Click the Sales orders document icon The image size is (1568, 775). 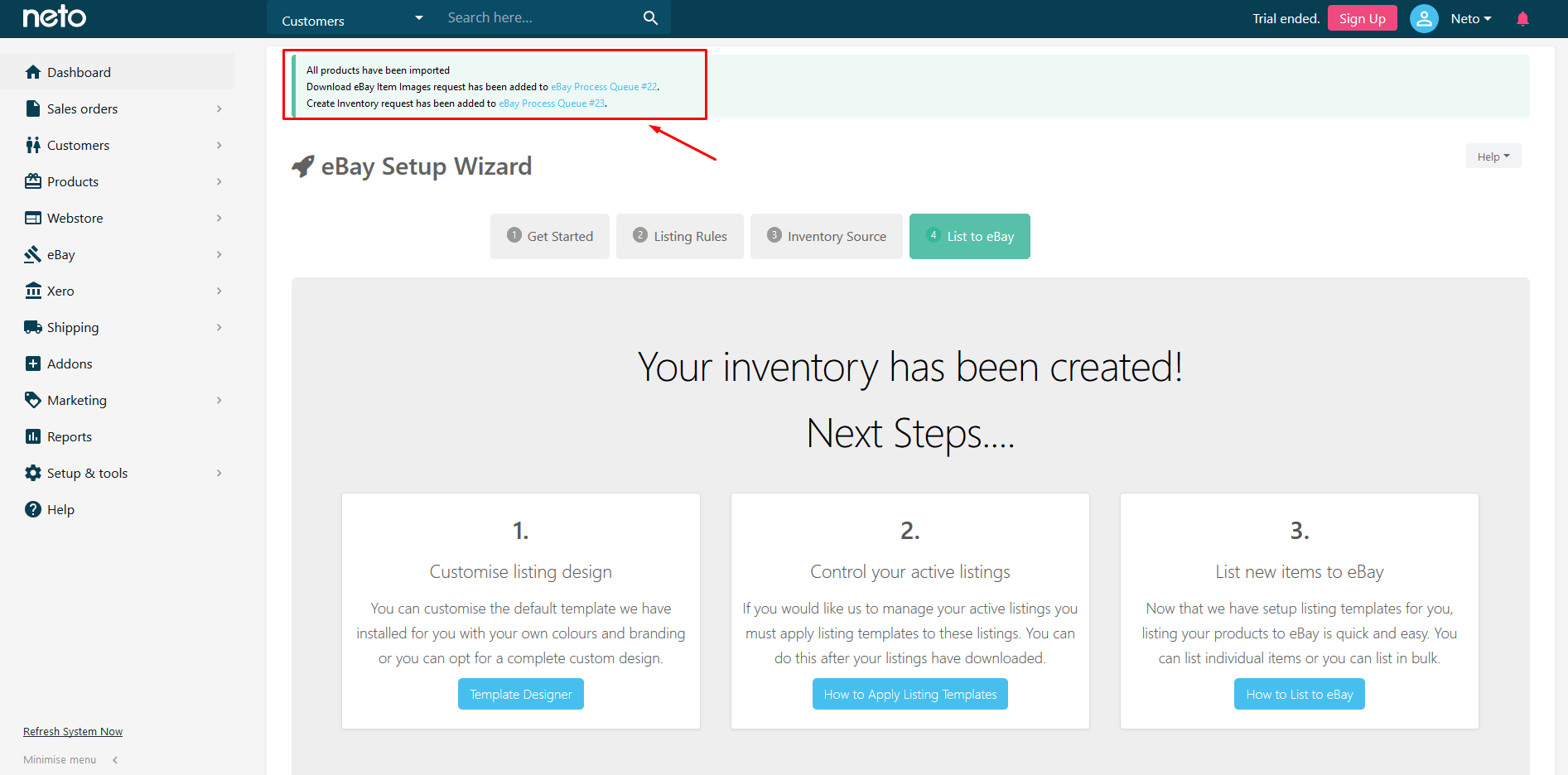pos(33,108)
